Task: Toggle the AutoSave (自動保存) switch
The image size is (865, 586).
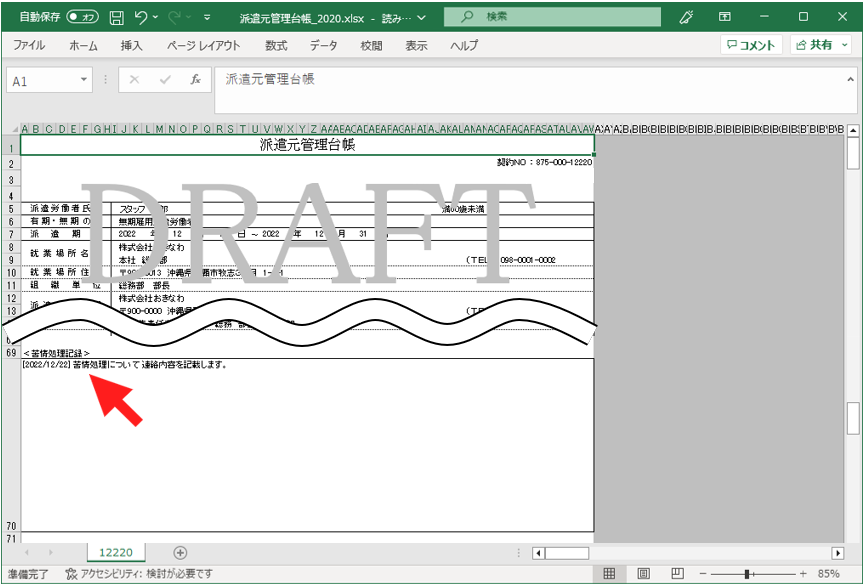Action: 82,17
